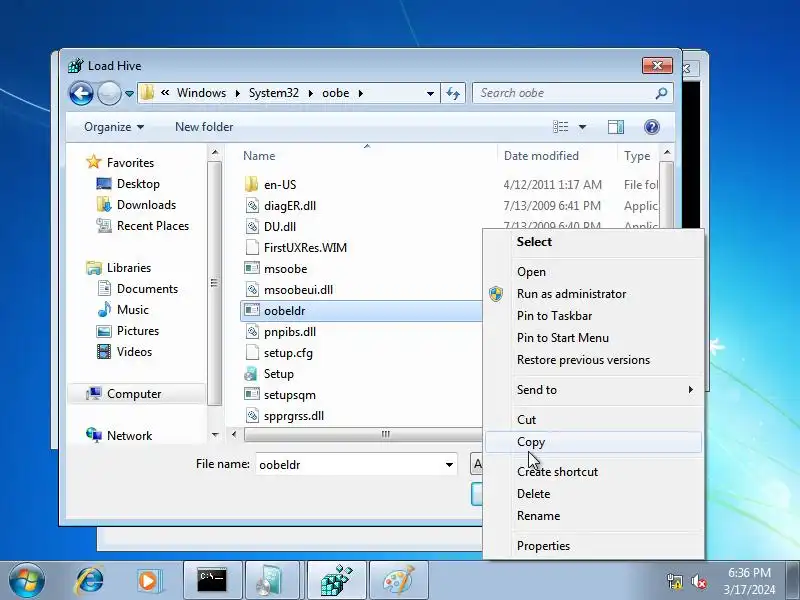Open the File name dropdown arrow
This screenshot has height=600, width=800.
(449, 464)
